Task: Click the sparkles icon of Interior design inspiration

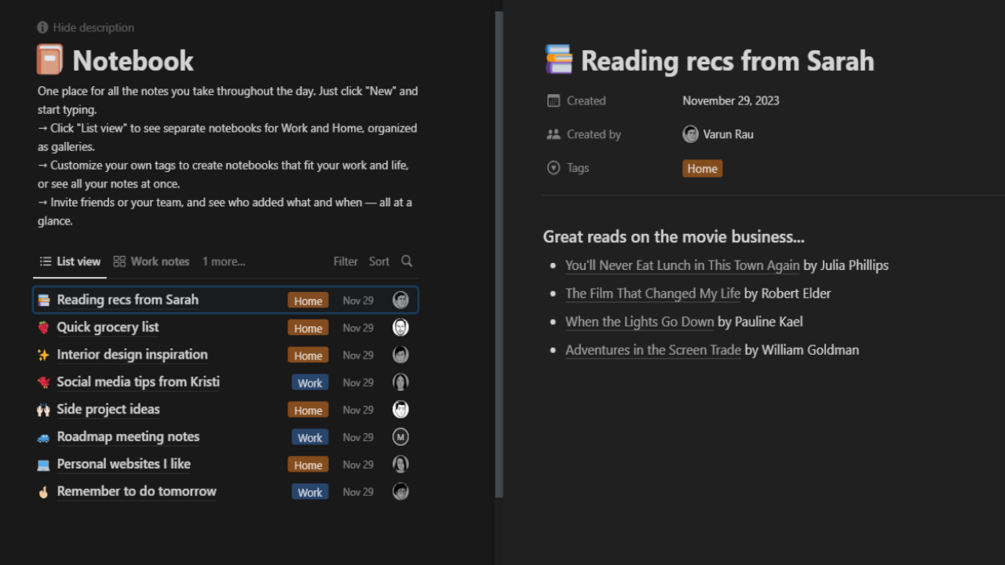Action: pyautogui.click(x=44, y=355)
